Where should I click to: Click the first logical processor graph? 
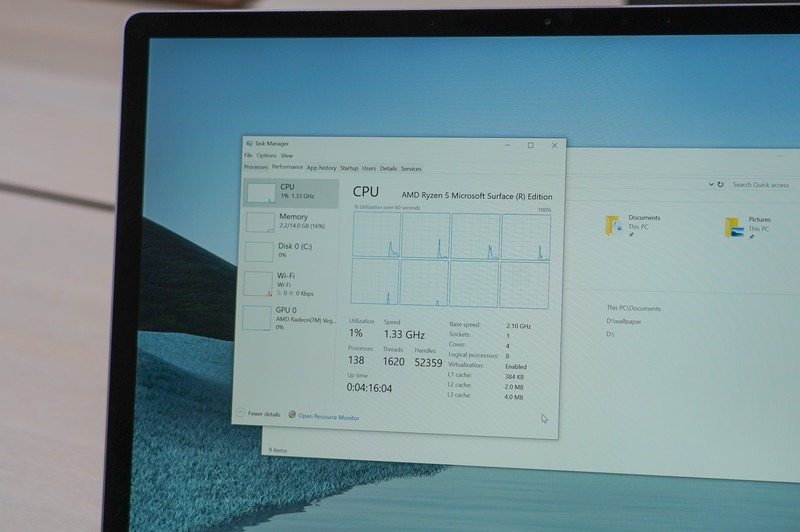pyautogui.click(x=377, y=235)
